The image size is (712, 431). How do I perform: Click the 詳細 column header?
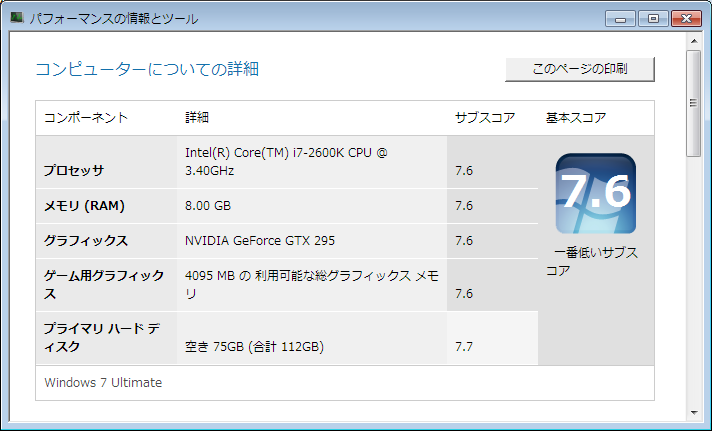(x=197, y=118)
